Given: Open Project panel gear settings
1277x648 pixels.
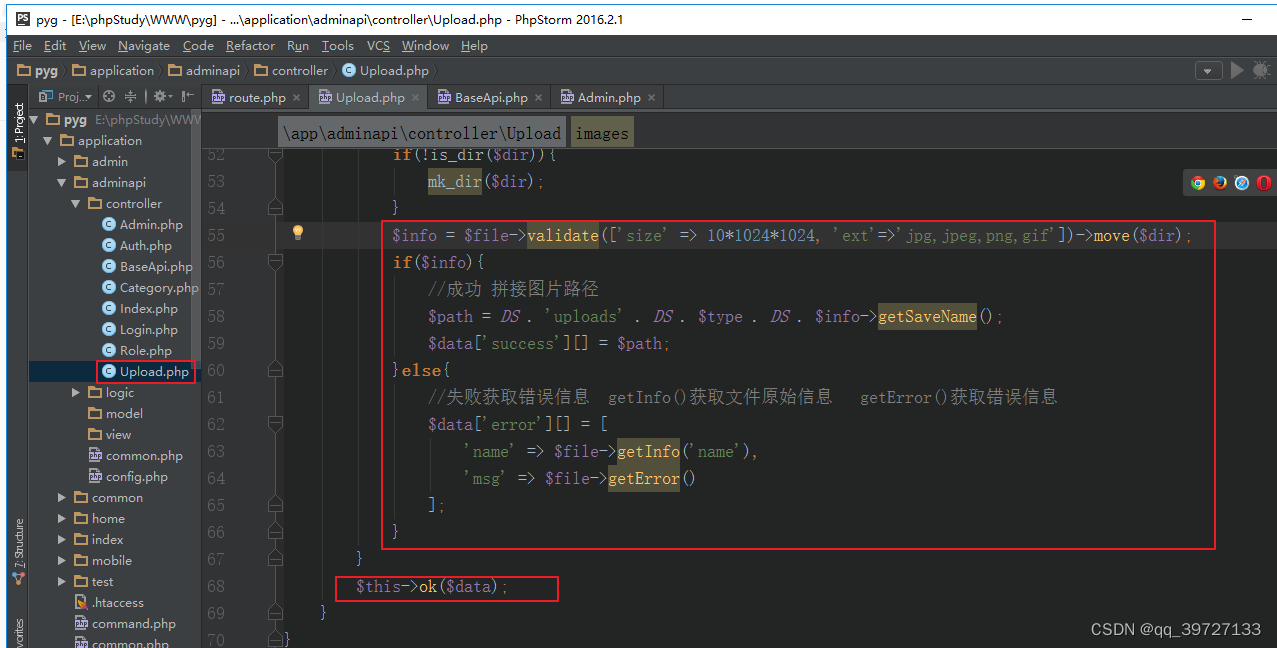Looking at the screenshot, I should [161, 97].
